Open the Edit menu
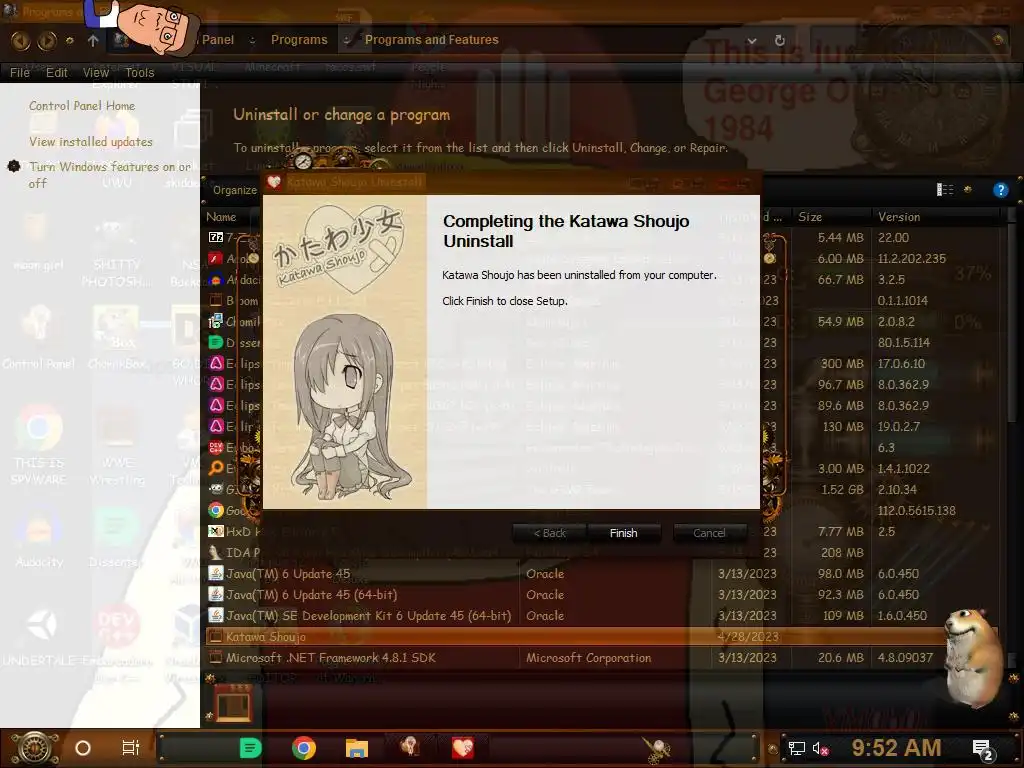1024x768 pixels. pyautogui.click(x=57, y=72)
